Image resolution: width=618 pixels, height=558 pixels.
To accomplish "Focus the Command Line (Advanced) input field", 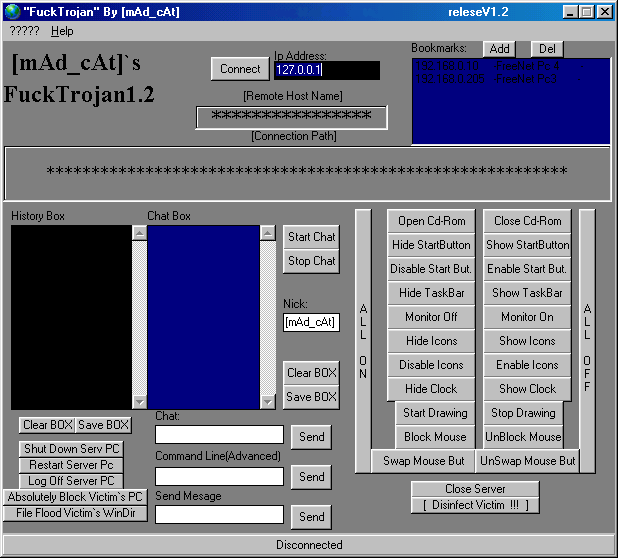I will point(219,477).
